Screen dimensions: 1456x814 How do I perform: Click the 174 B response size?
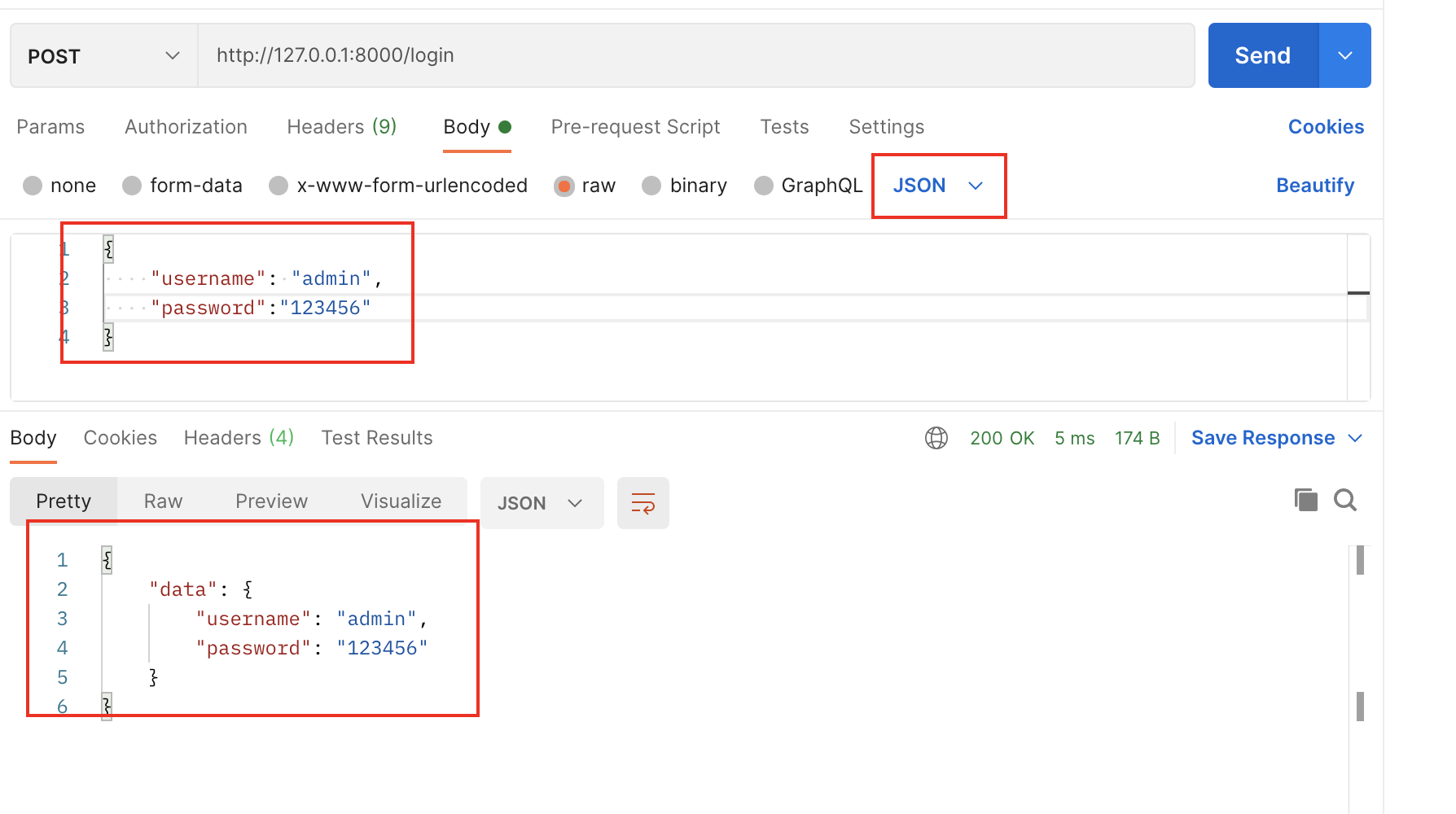(1138, 438)
